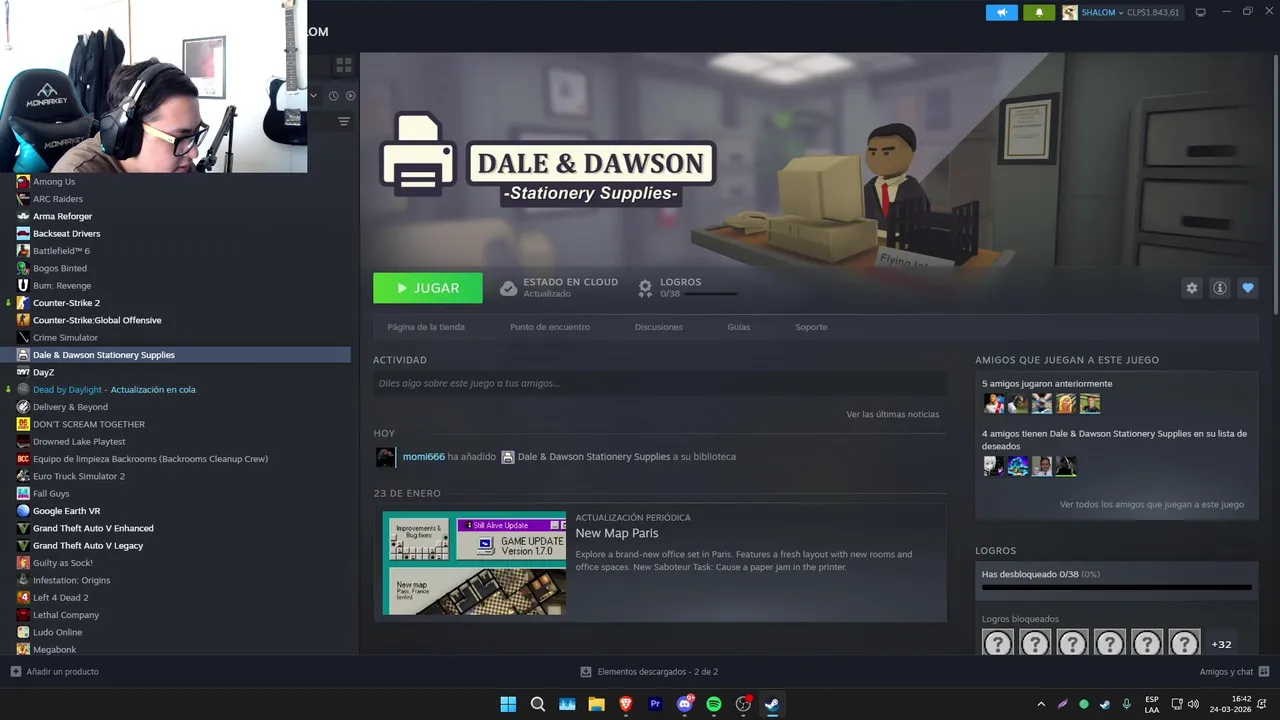Select ARC Raiders in library
Screen dimensions: 1280x720
58,199
